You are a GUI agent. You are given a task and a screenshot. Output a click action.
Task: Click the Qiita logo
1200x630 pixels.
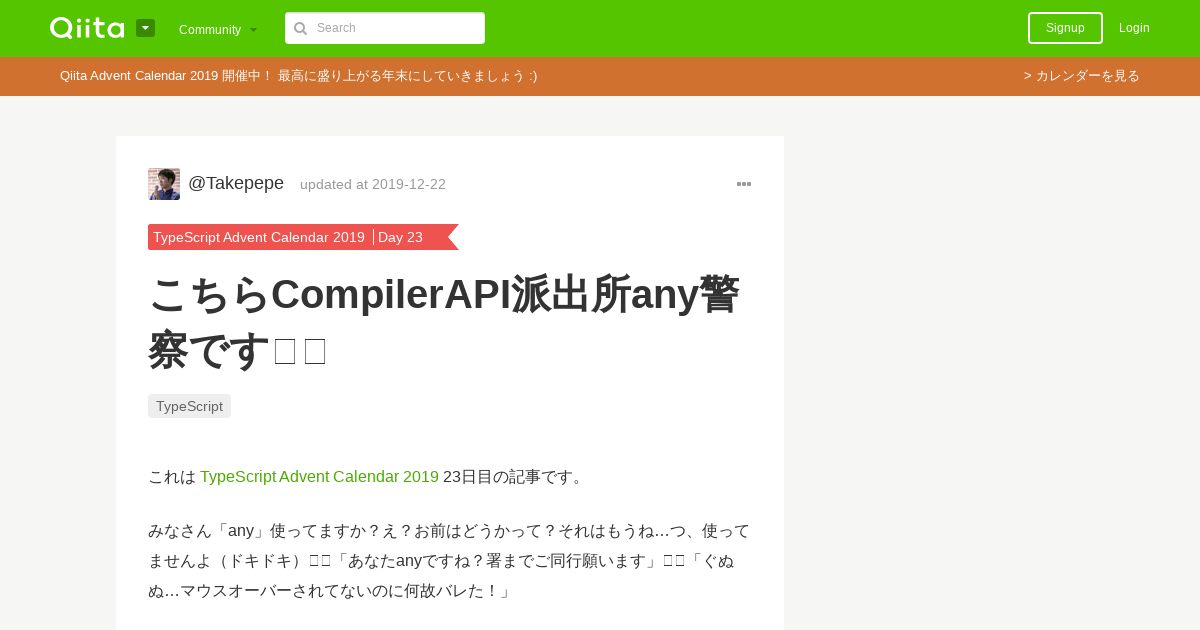coord(87,28)
